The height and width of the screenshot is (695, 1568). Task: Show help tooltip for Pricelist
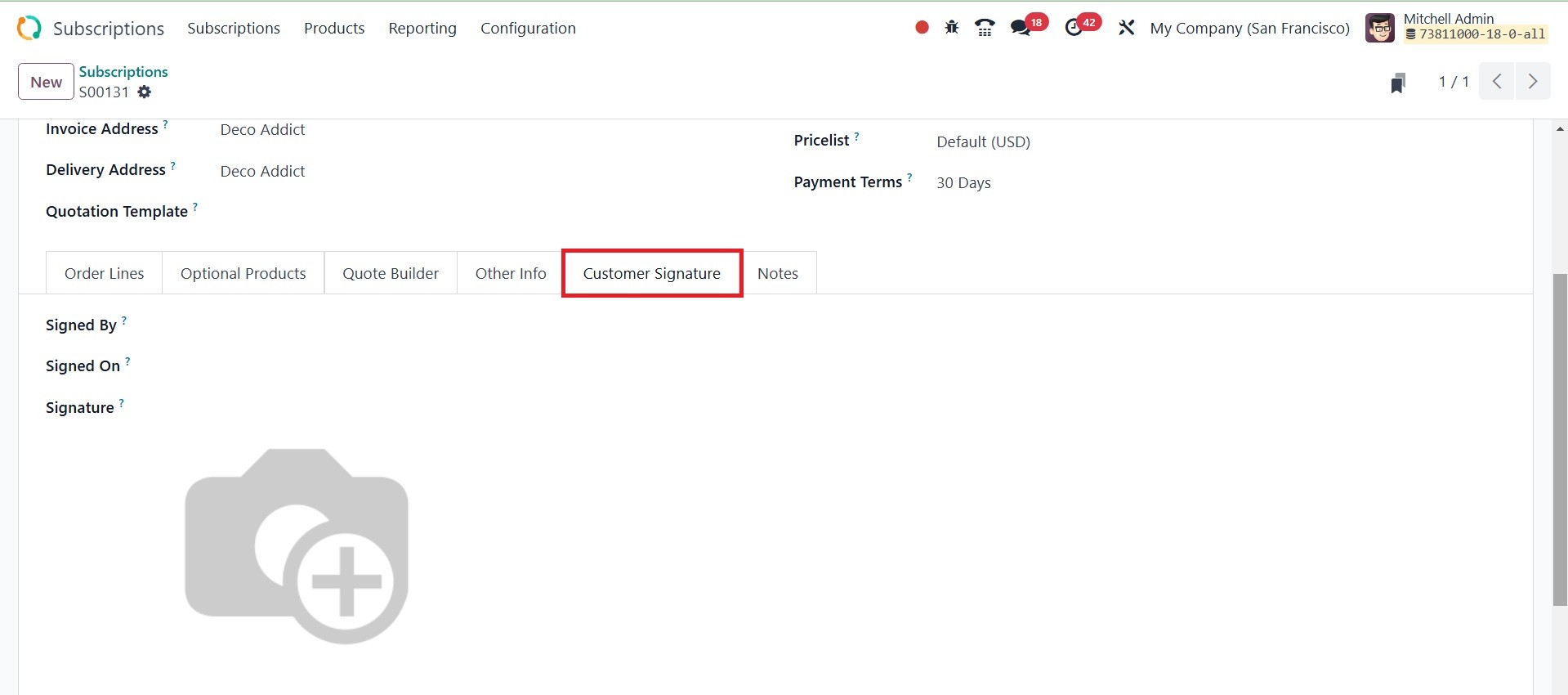tap(856, 137)
